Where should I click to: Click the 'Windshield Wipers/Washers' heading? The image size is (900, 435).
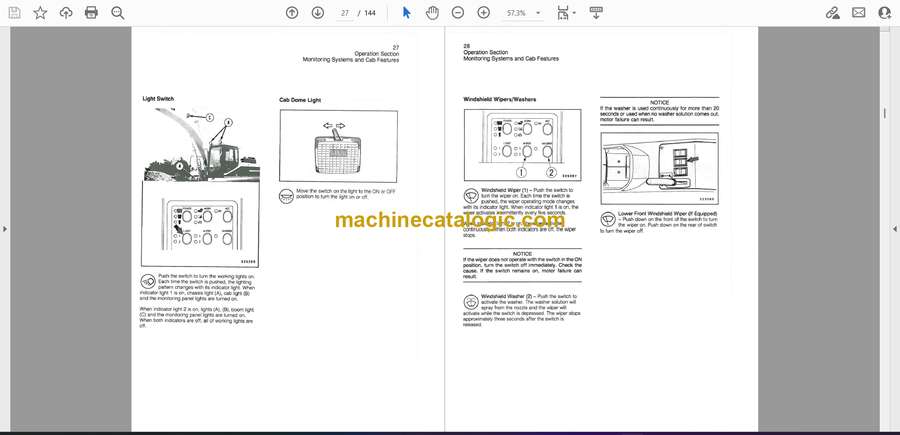(x=499, y=99)
